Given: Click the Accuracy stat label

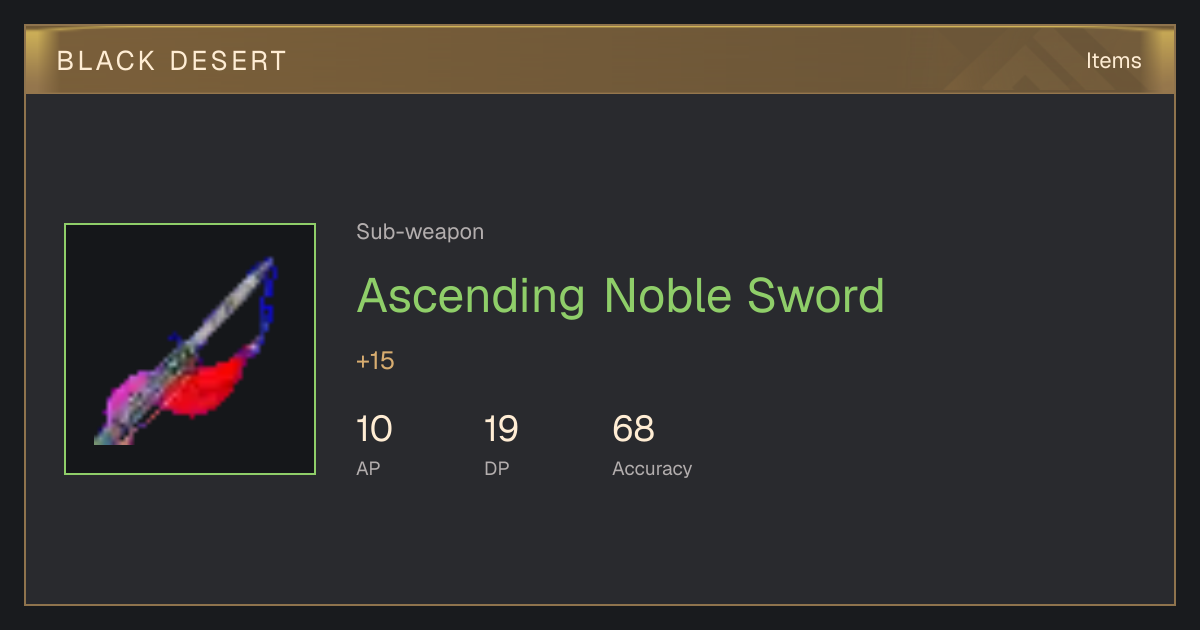Looking at the screenshot, I should coord(652,468).
